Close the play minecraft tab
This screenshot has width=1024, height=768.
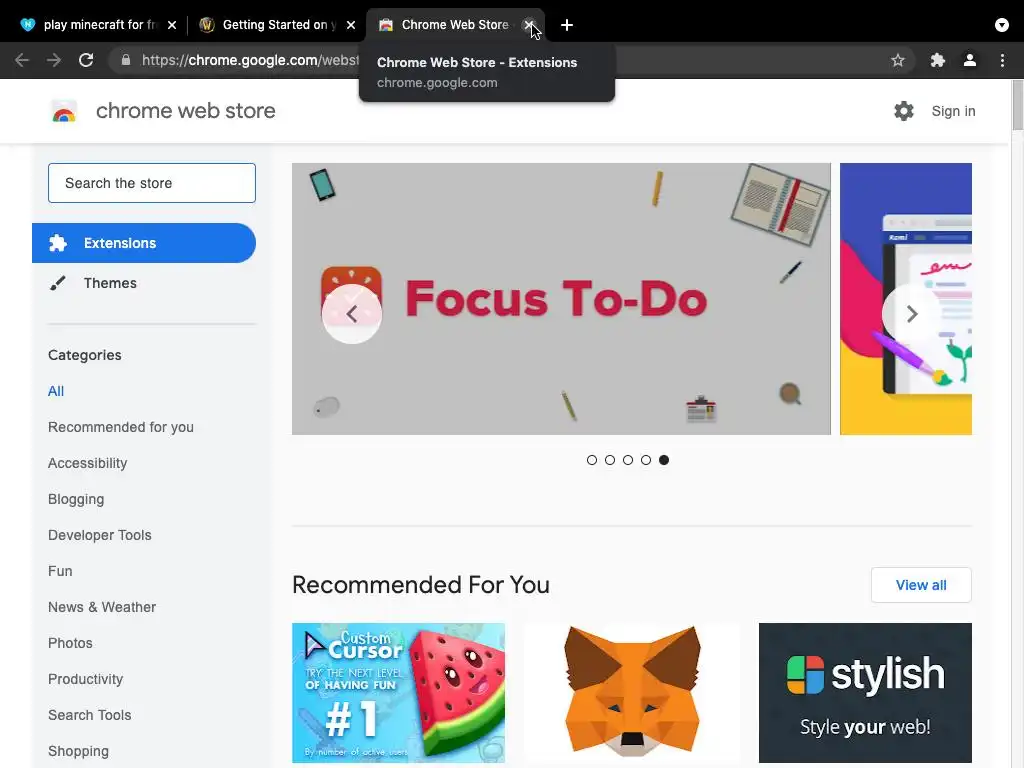[x=172, y=25]
